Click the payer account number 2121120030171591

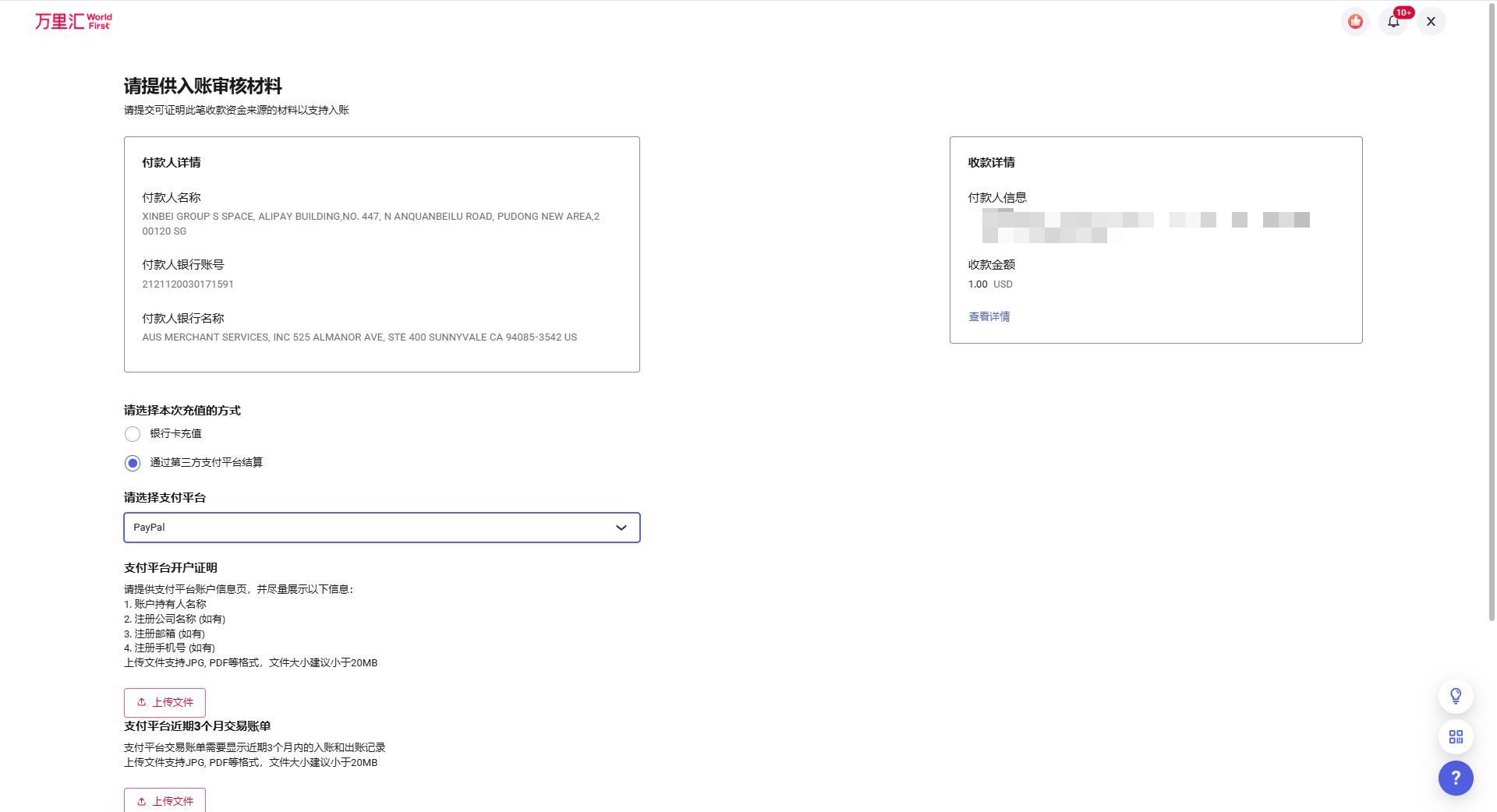tap(188, 284)
